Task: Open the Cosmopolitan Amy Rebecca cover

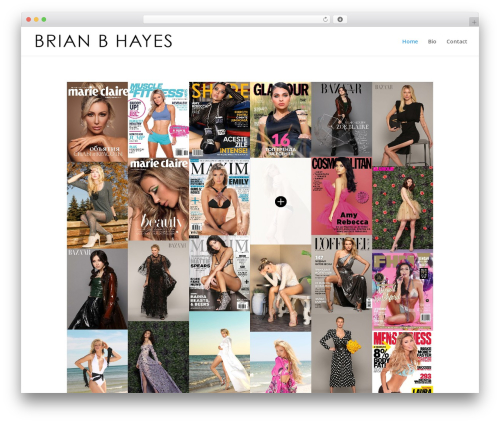Action: tap(341, 196)
